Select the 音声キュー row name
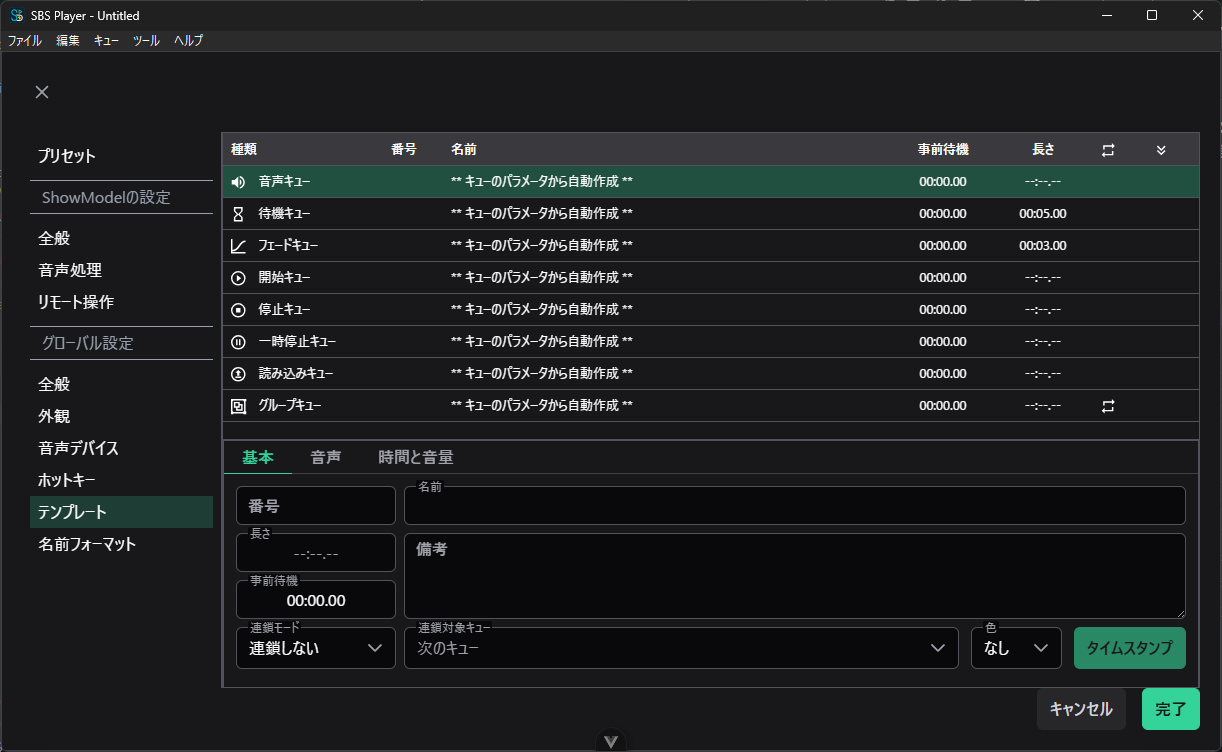1222x752 pixels. coord(542,182)
